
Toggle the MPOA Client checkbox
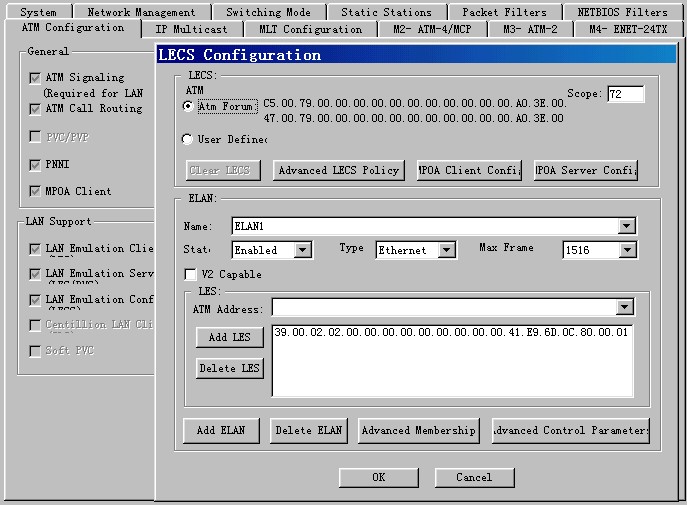[x=35, y=191]
